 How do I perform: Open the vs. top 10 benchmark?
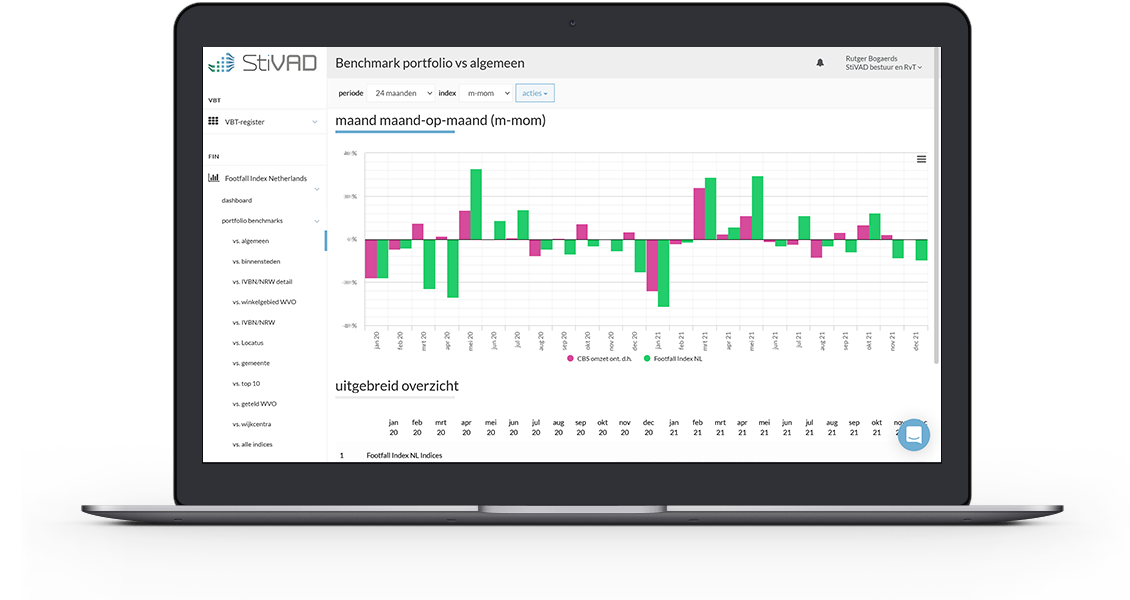pyautogui.click(x=246, y=383)
